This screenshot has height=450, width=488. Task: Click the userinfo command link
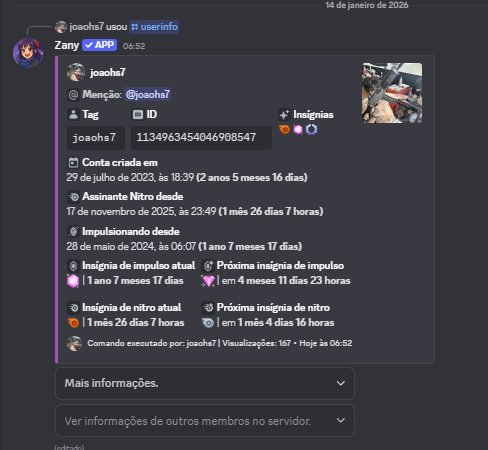coord(154,27)
